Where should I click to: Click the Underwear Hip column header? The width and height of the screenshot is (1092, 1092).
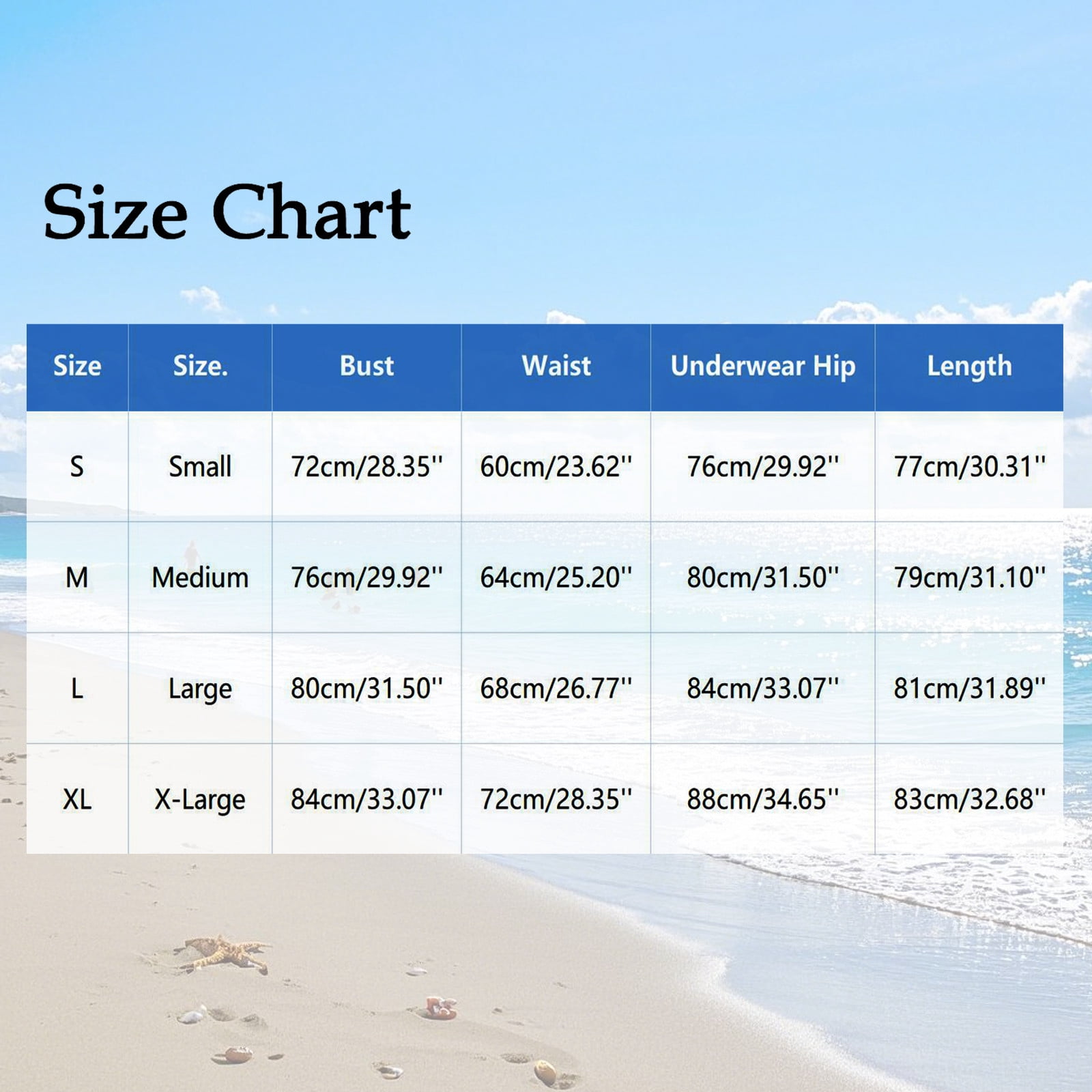click(x=762, y=367)
